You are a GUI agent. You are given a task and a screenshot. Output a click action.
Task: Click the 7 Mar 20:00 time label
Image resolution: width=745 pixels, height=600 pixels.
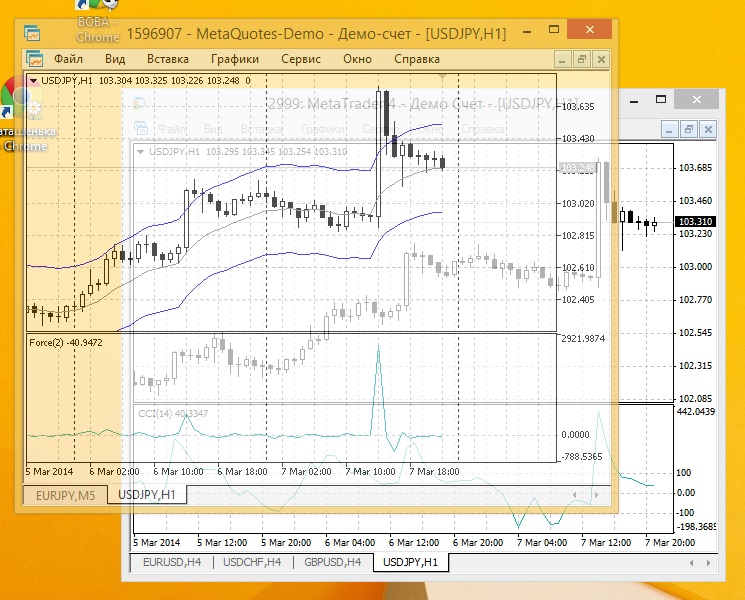click(670, 543)
